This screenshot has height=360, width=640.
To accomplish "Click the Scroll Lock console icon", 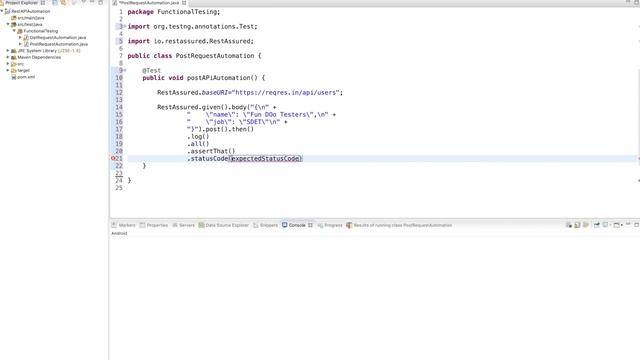I will tap(577, 225).
